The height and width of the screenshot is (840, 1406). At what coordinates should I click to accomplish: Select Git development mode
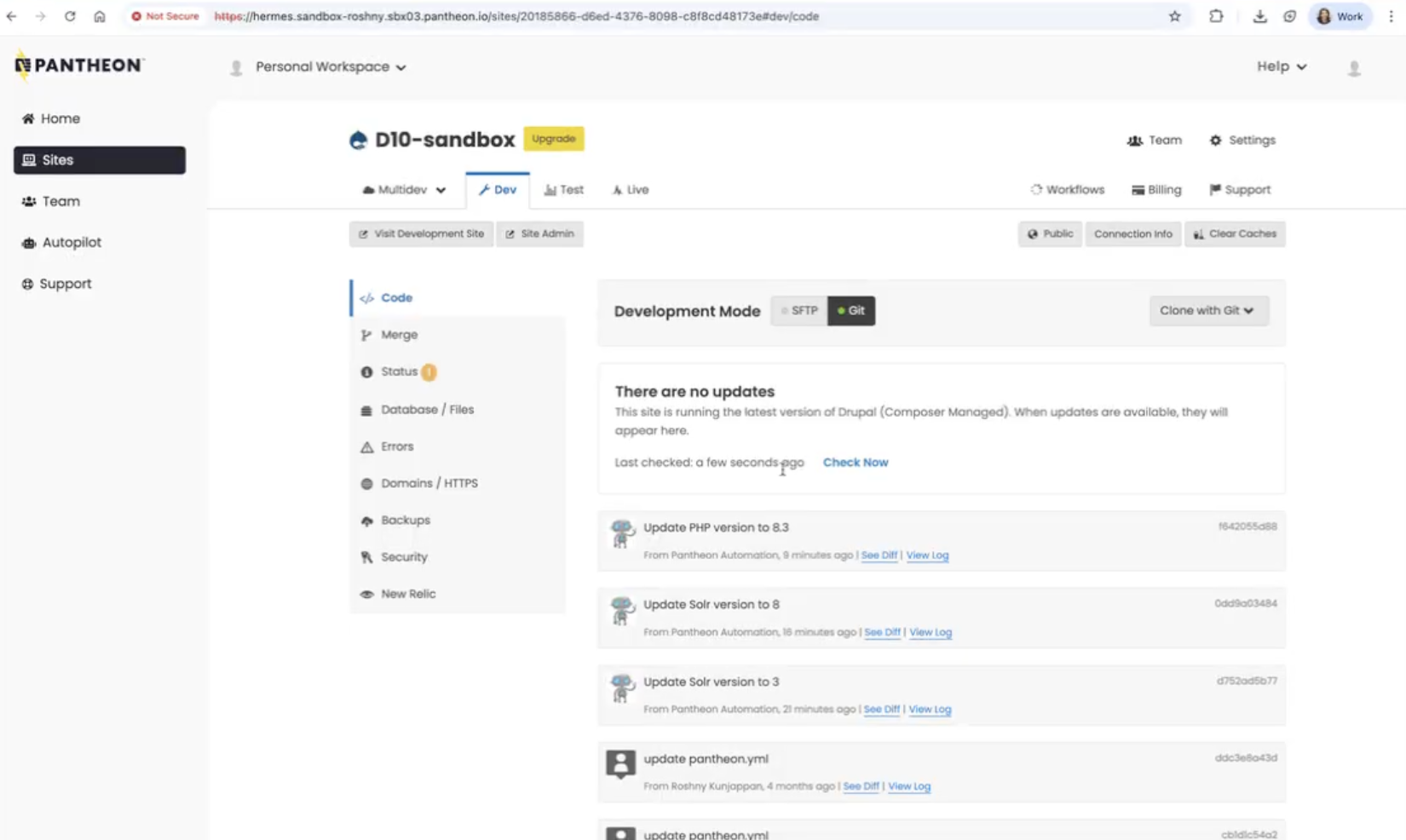(850, 311)
